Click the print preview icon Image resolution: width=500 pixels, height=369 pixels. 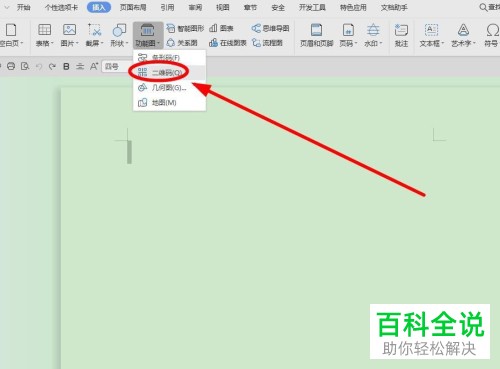click(x=25, y=66)
